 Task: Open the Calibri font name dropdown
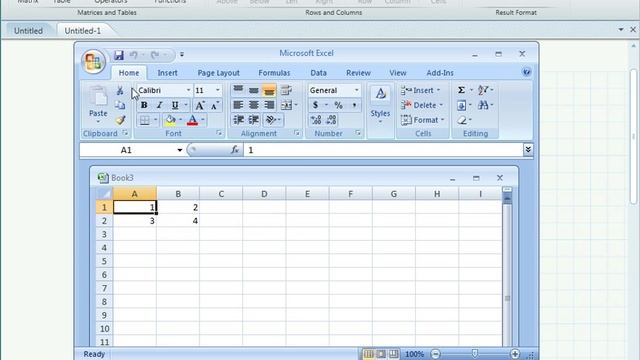coord(188,90)
